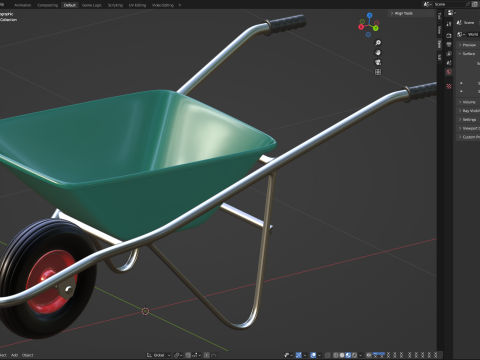Viewport: 480px width, 360px height.
Task: Open the overlays options dropdown arrow
Action: click(319, 355)
